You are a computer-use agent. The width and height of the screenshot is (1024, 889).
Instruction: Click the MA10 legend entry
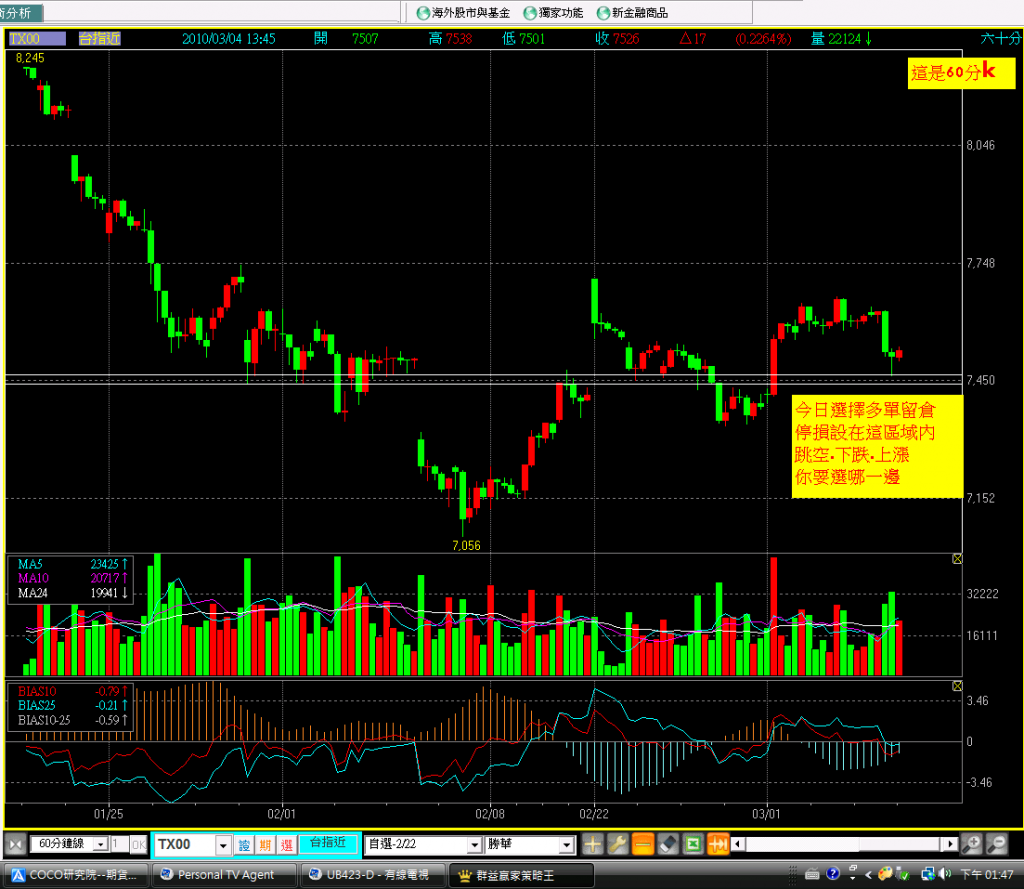pos(33,578)
